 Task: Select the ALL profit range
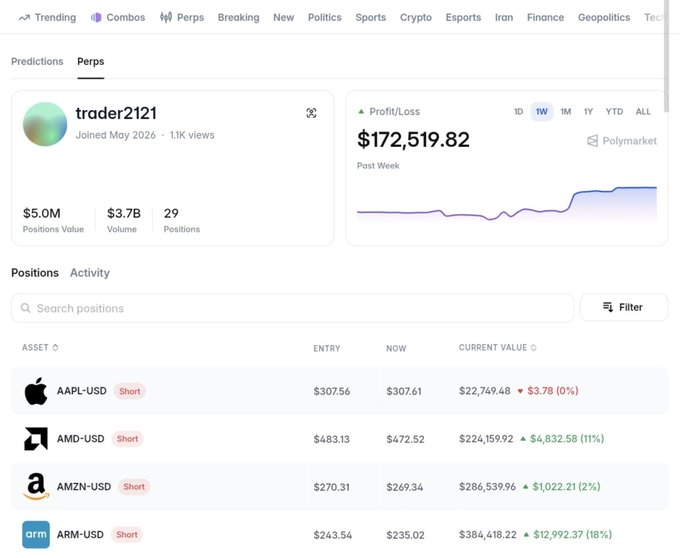point(643,112)
